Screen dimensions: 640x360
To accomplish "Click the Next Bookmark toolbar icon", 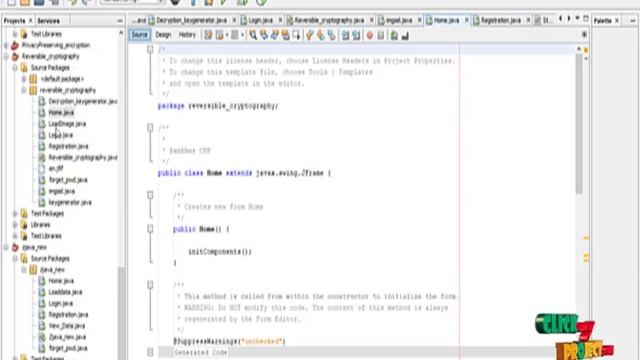I will click(x=320, y=36).
